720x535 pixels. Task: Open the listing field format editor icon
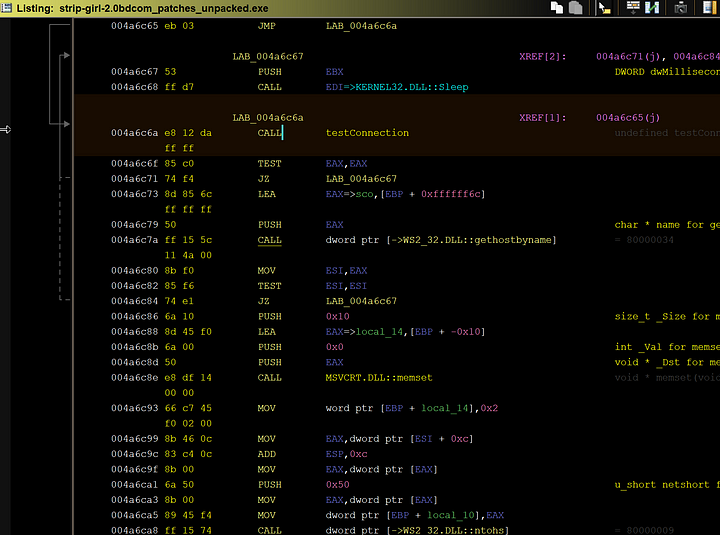[633, 8]
